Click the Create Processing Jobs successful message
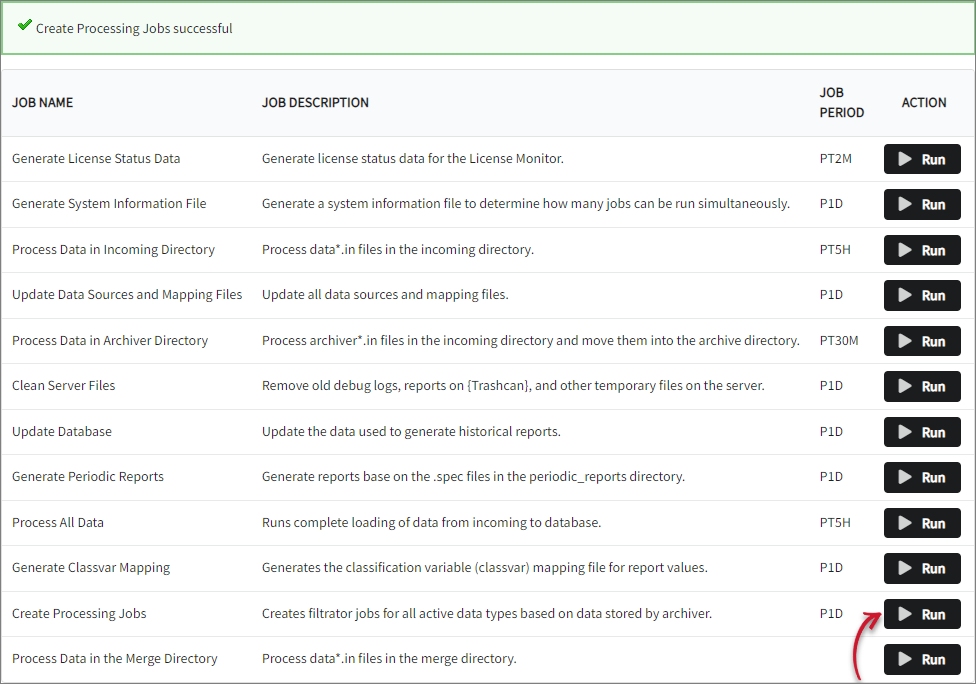Screen dimensions: 976x684 (134, 28)
